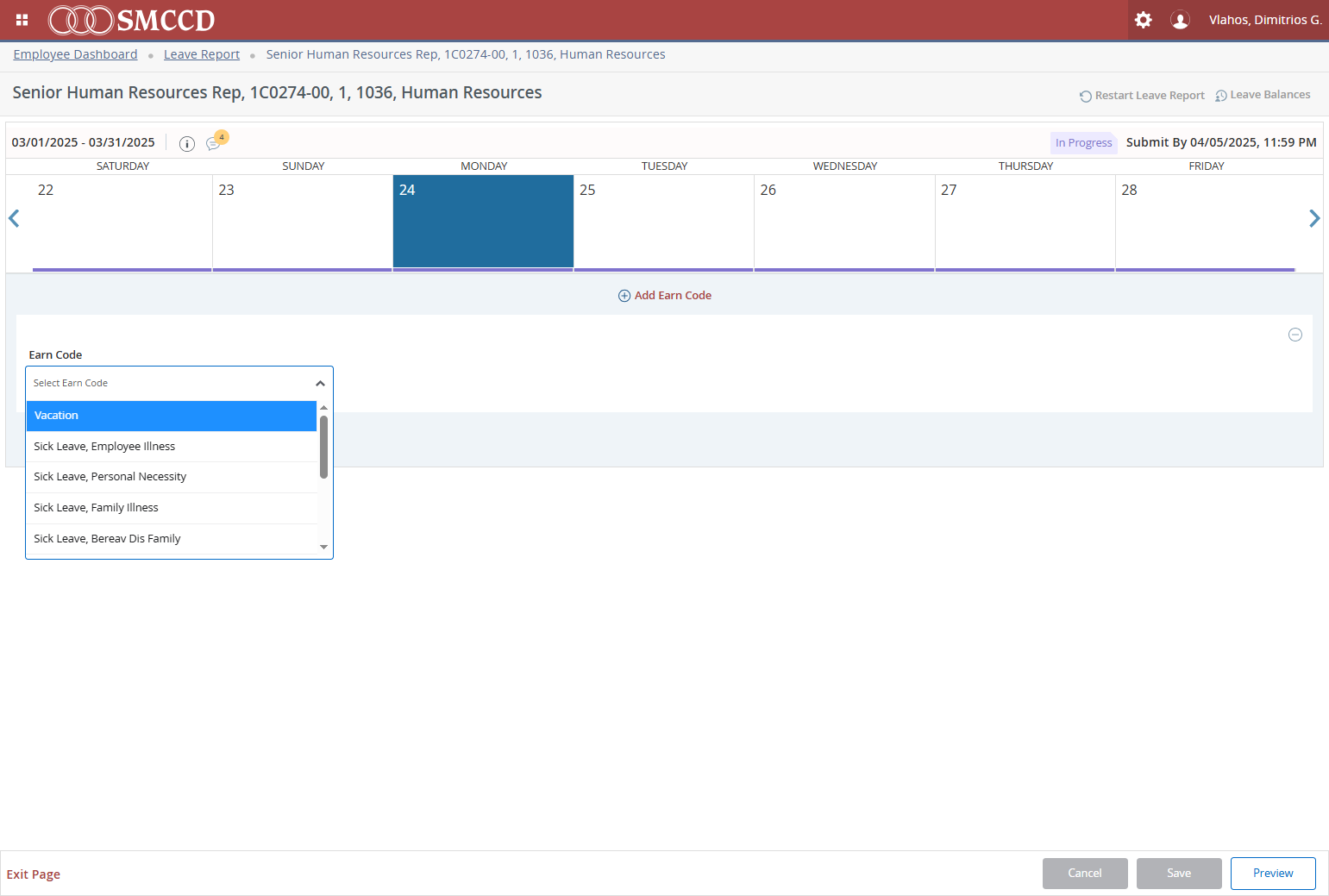Click the Cancel button

[1085, 874]
